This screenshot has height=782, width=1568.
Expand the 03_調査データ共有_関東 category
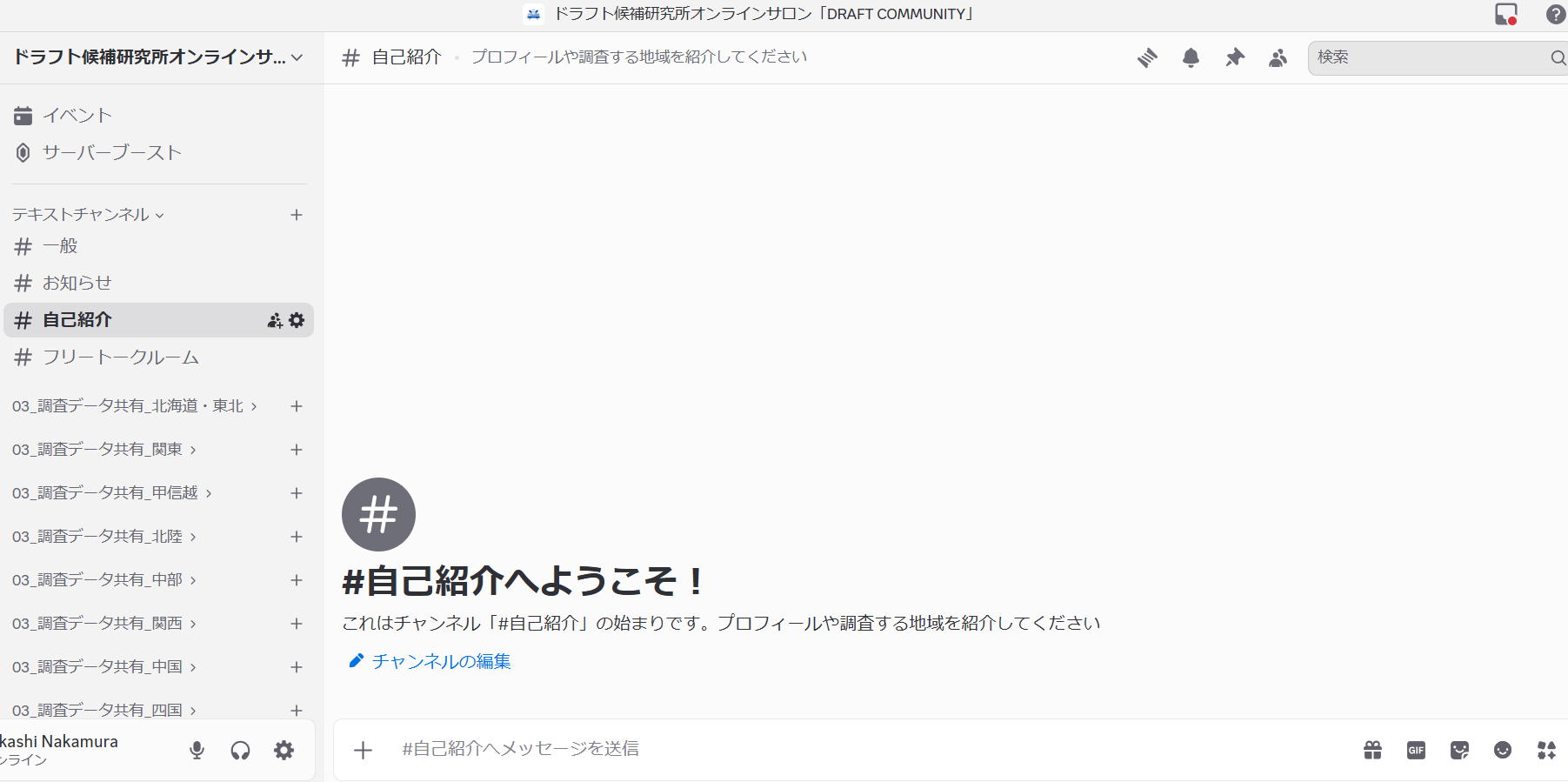click(103, 450)
